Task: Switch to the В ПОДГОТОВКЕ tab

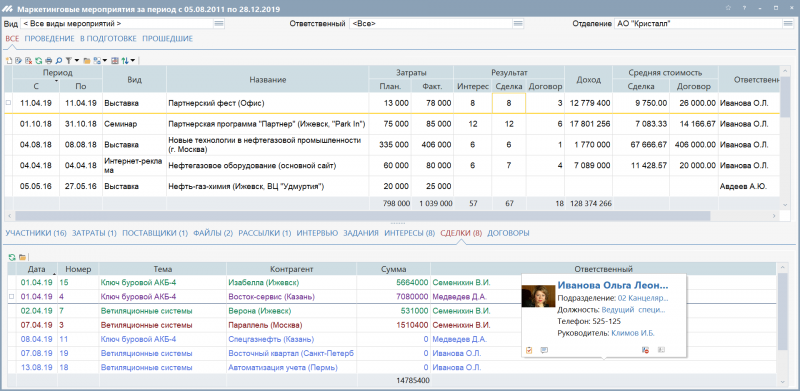Action: [108, 39]
